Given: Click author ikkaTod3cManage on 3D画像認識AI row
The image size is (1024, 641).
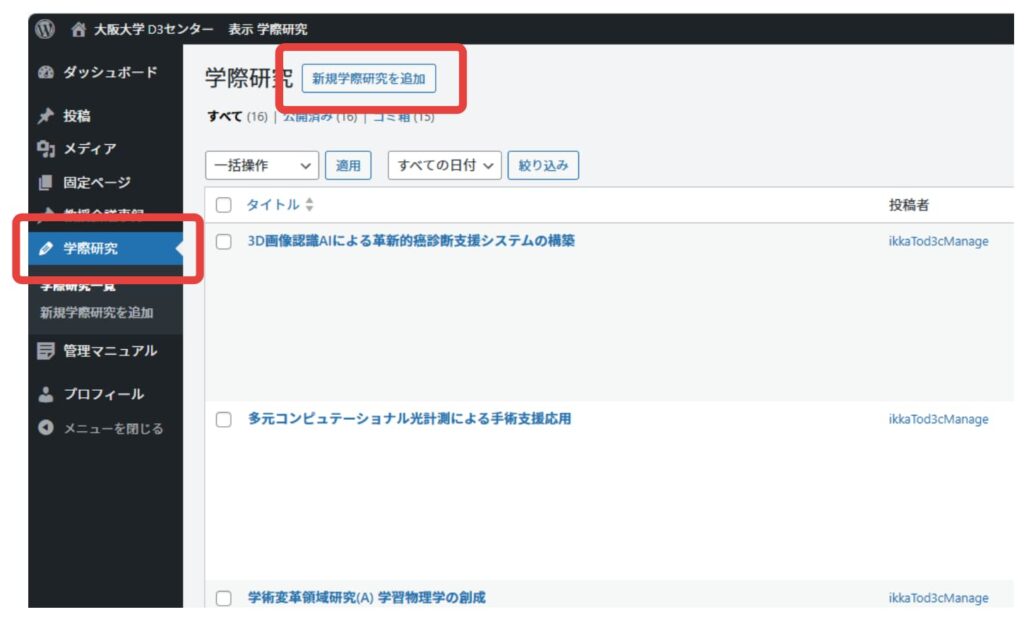Looking at the screenshot, I should pos(938,242).
